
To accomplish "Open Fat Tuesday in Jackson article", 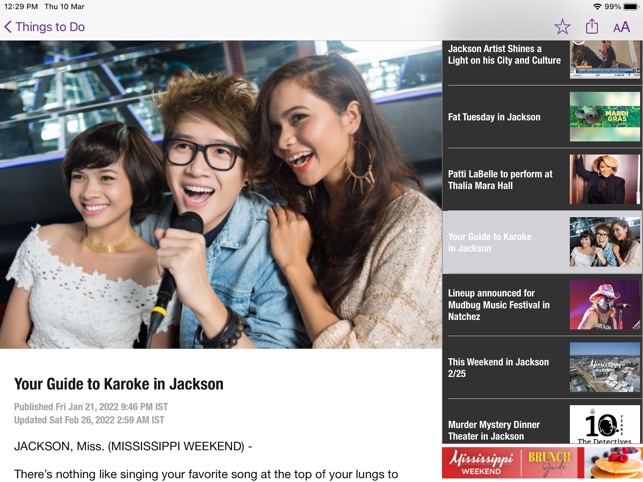I will (542, 117).
